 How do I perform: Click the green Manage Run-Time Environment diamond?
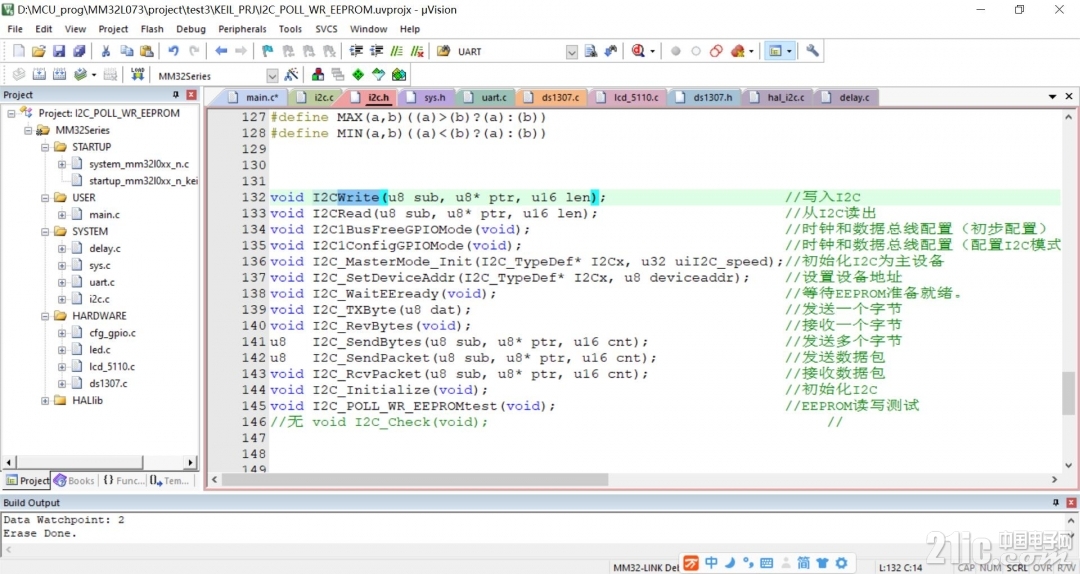click(x=358, y=74)
